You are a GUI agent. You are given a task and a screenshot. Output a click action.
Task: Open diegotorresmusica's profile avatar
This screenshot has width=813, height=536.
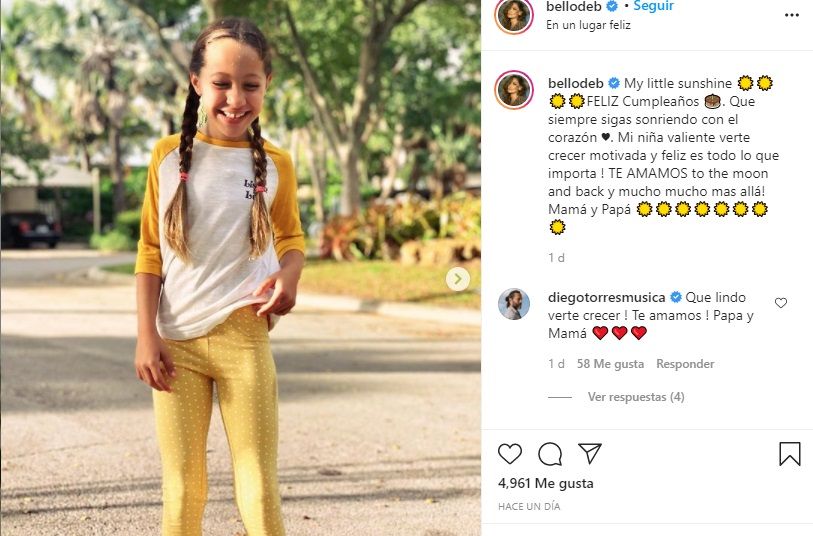(x=514, y=304)
